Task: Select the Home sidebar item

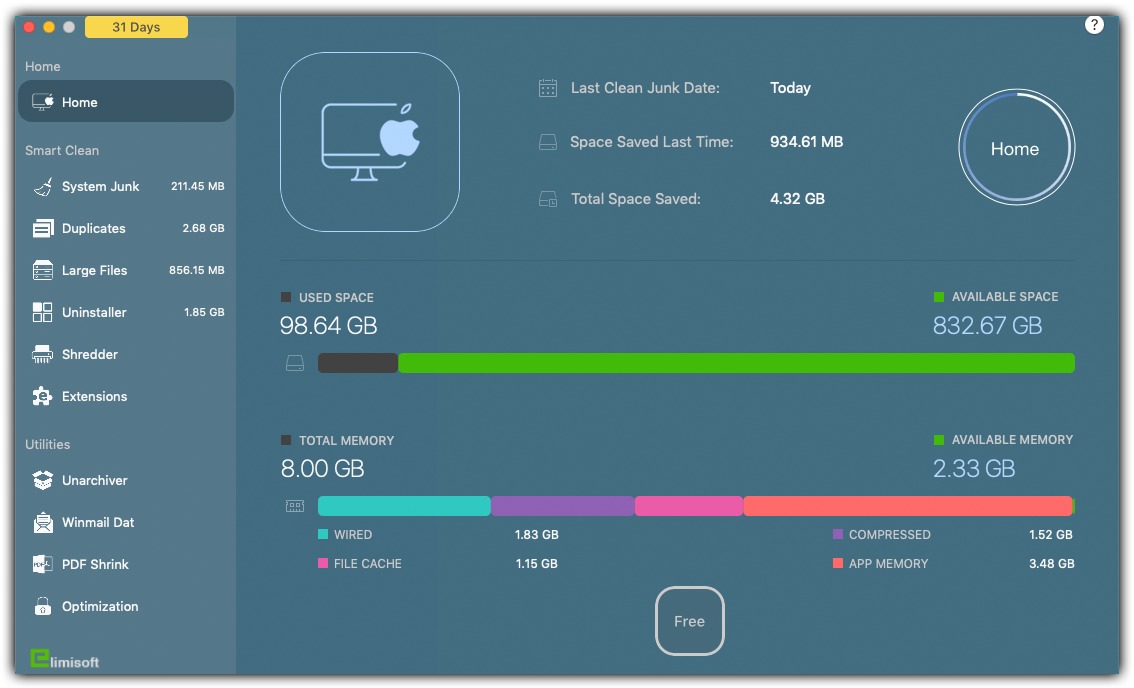Action: tap(126, 102)
